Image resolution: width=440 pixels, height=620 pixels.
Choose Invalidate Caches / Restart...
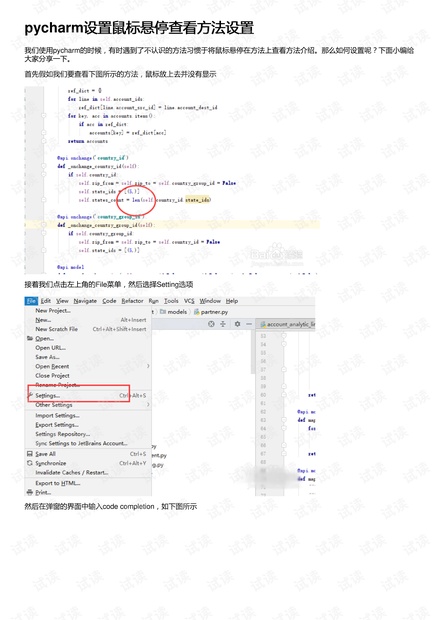(72, 473)
